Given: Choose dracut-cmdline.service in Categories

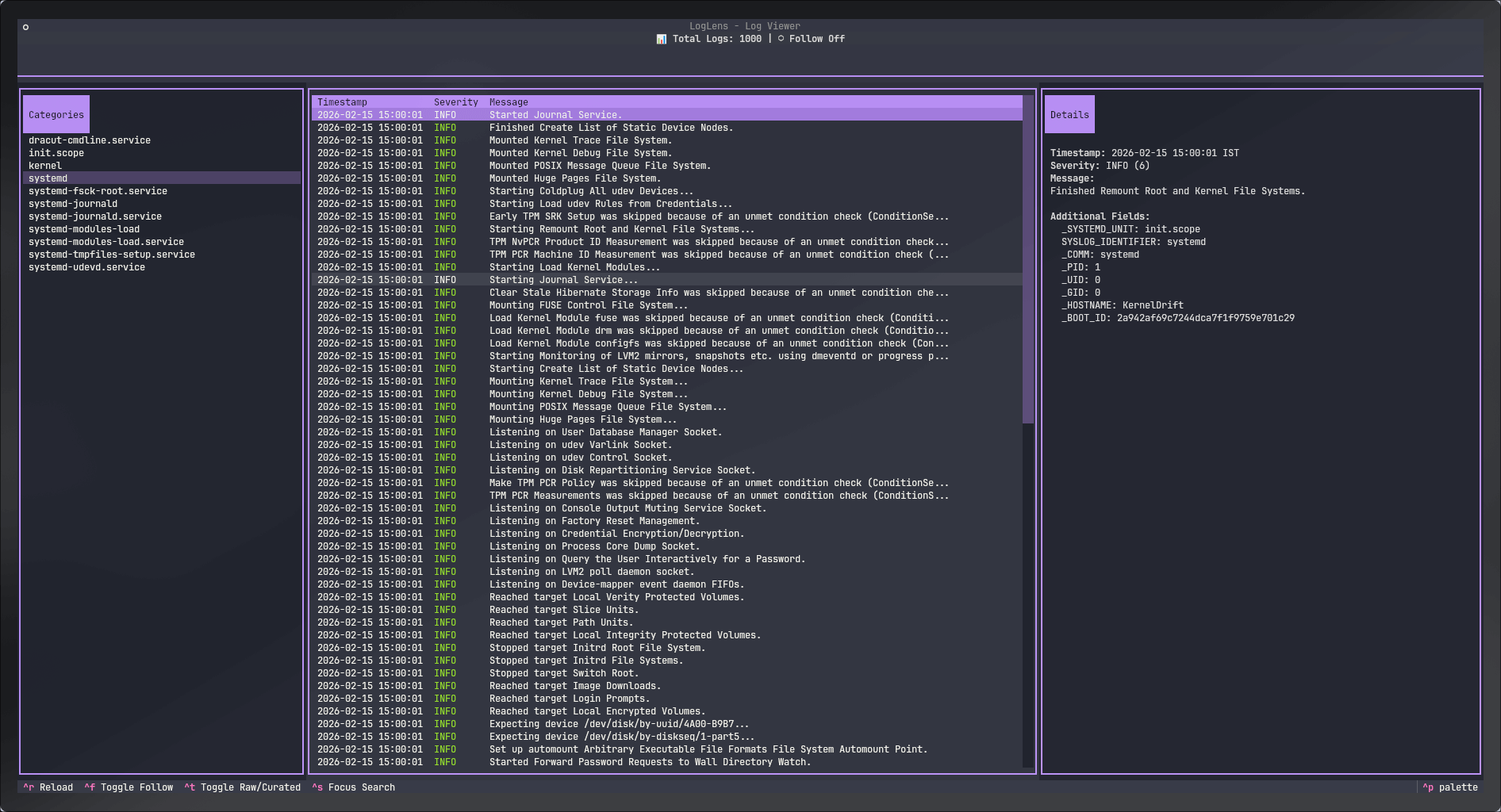Looking at the screenshot, I should click(90, 140).
